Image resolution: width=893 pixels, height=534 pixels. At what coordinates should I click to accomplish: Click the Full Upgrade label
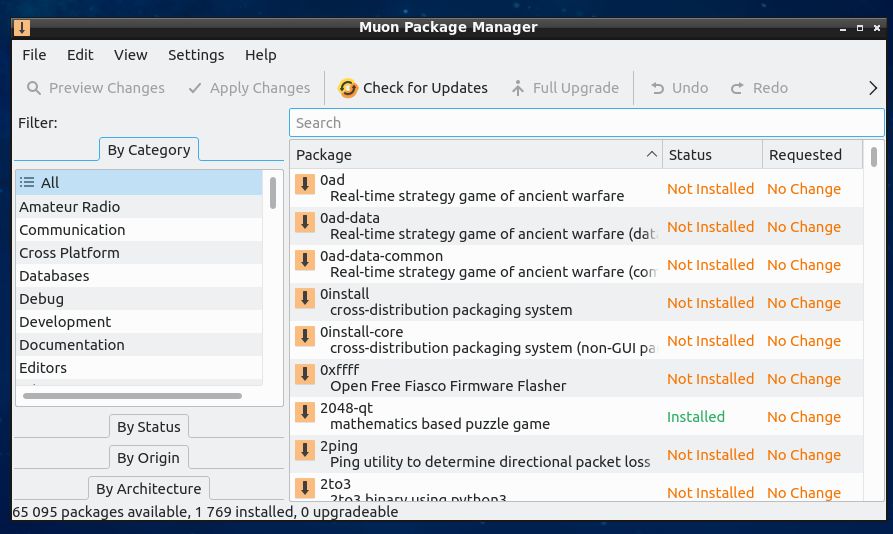point(576,88)
